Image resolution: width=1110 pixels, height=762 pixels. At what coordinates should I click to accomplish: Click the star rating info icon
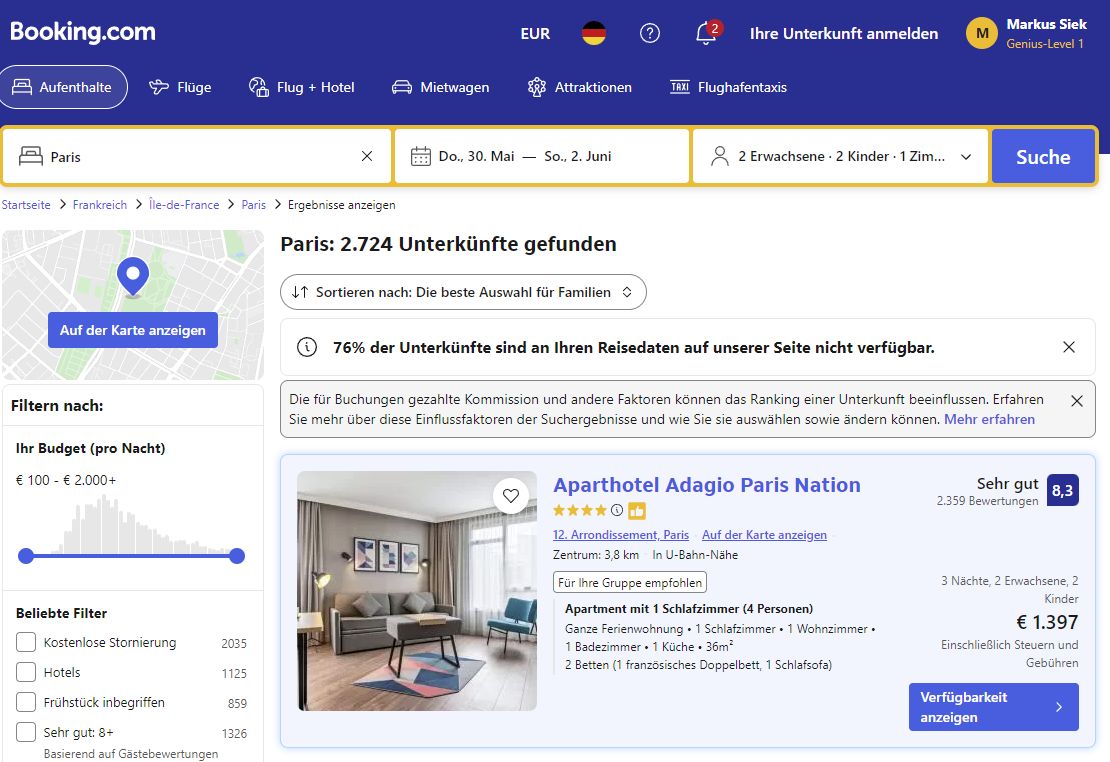(617, 510)
